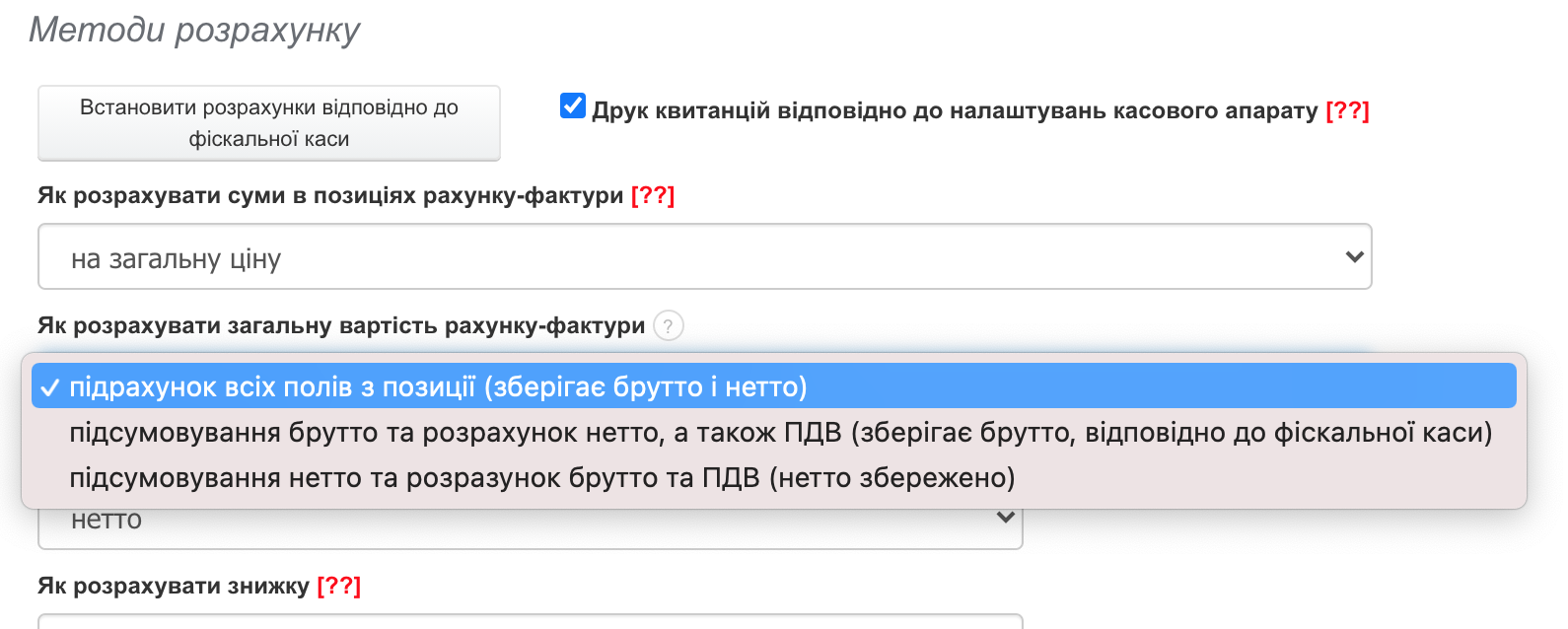Click the 'Встановити розрахунки відповідно до фіскальної каси' button
This screenshot has width=1568, height=629.
pos(269,123)
